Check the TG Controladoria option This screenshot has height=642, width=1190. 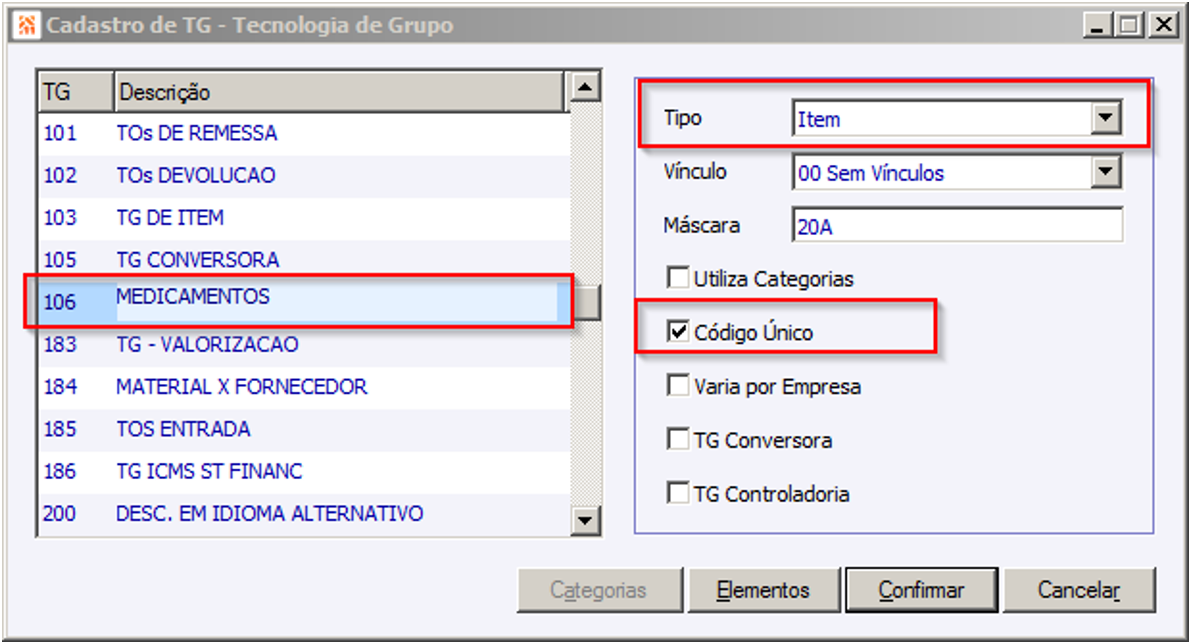[x=679, y=493]
